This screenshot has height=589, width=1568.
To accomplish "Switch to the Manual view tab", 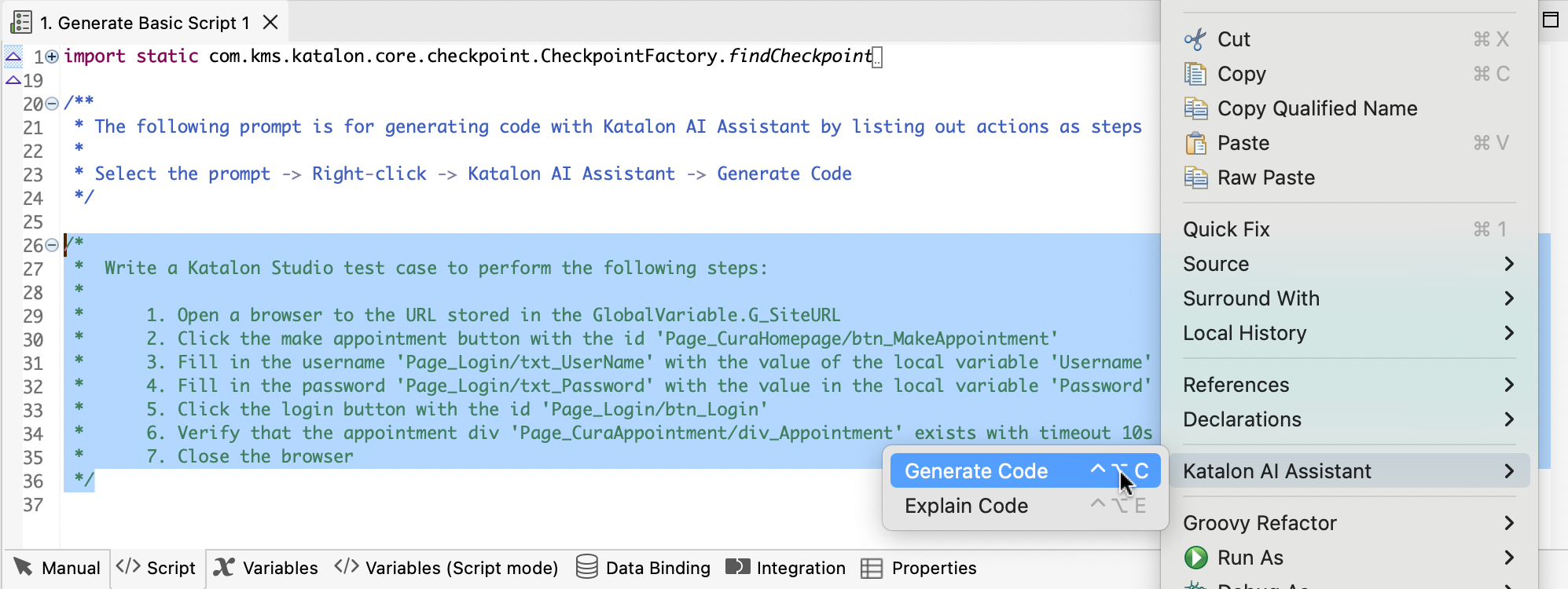I will (57, 568).
